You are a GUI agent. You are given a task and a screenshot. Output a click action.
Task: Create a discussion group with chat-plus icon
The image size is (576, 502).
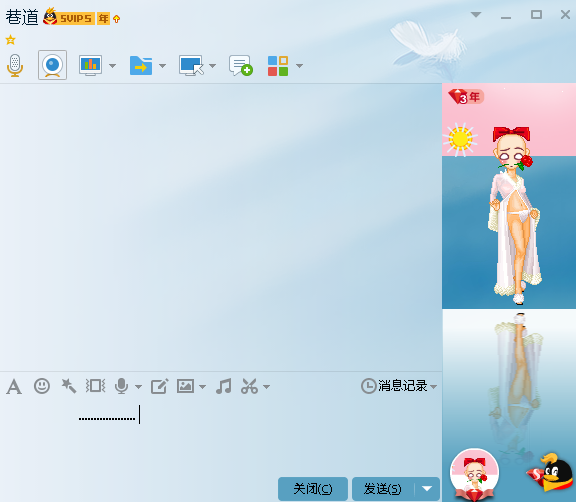pyautogui.click(x=241, y=66)
